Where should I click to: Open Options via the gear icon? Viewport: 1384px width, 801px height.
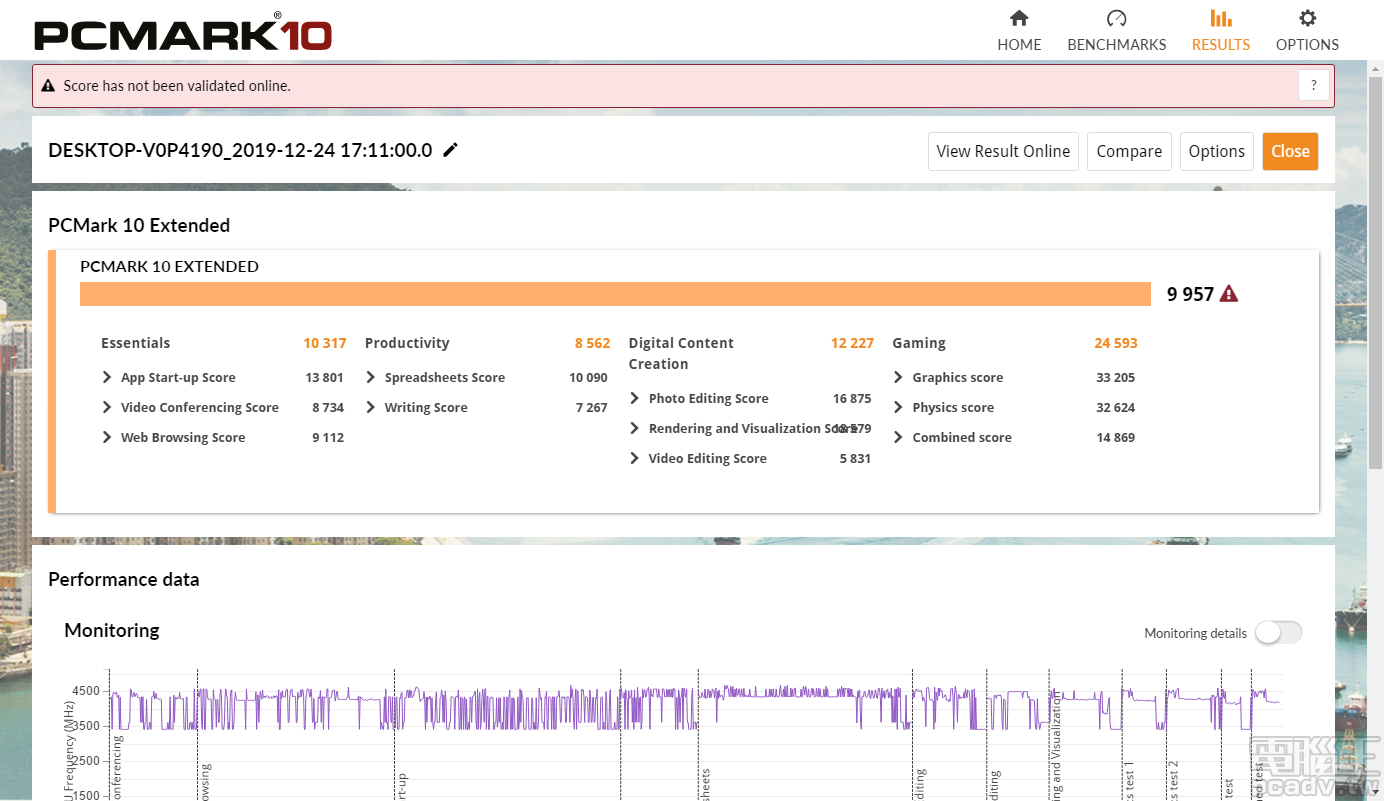(x=1307, y=18)
